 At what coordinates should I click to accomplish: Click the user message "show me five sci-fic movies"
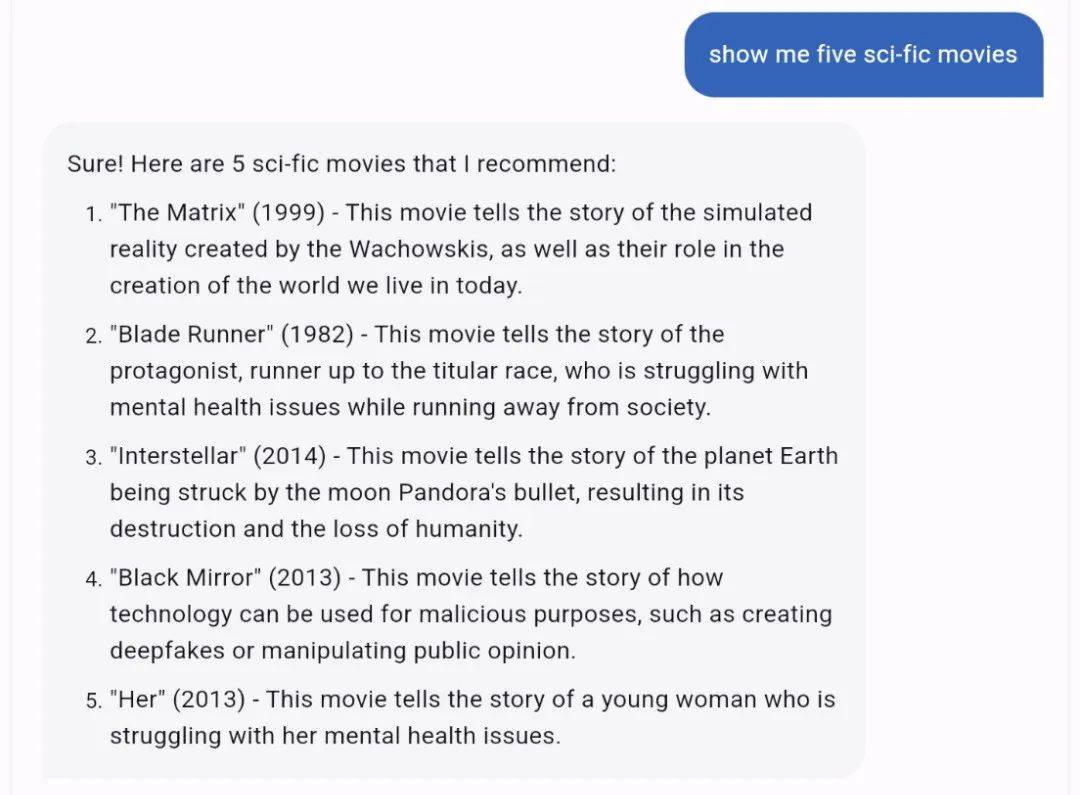point(862,54)
